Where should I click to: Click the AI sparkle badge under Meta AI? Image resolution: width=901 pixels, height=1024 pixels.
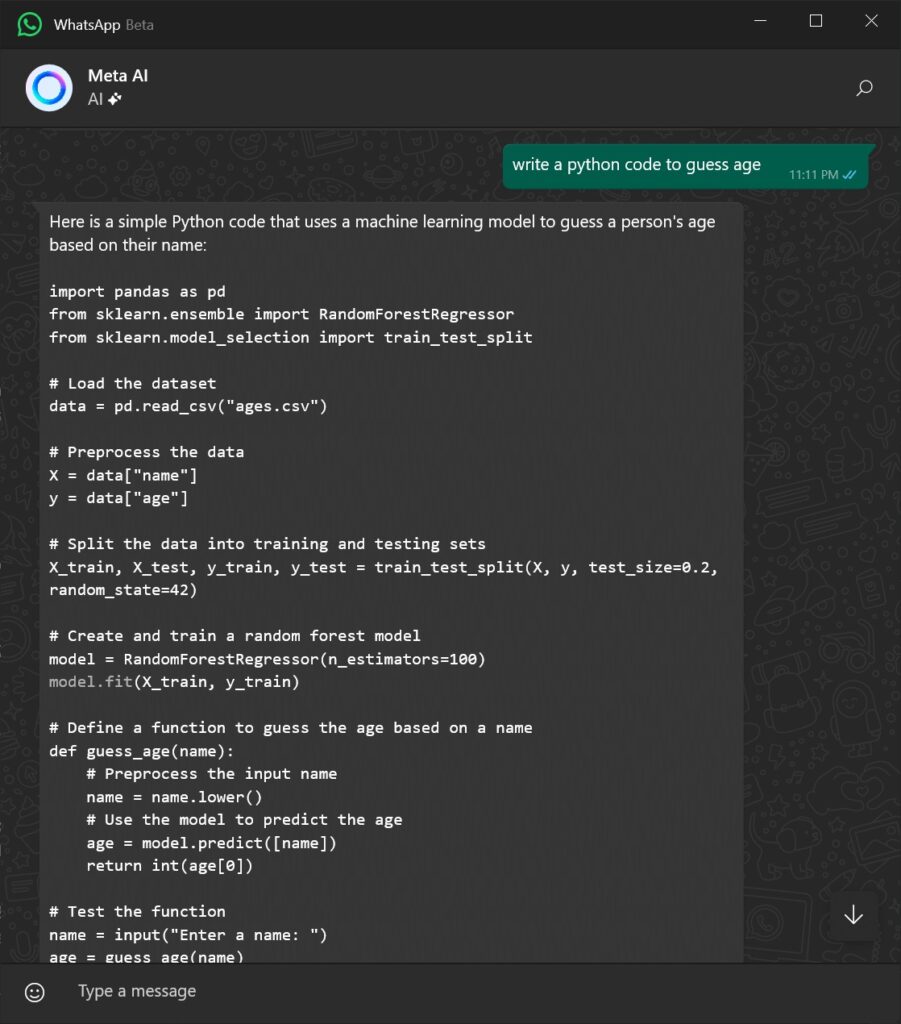point(113,99)
